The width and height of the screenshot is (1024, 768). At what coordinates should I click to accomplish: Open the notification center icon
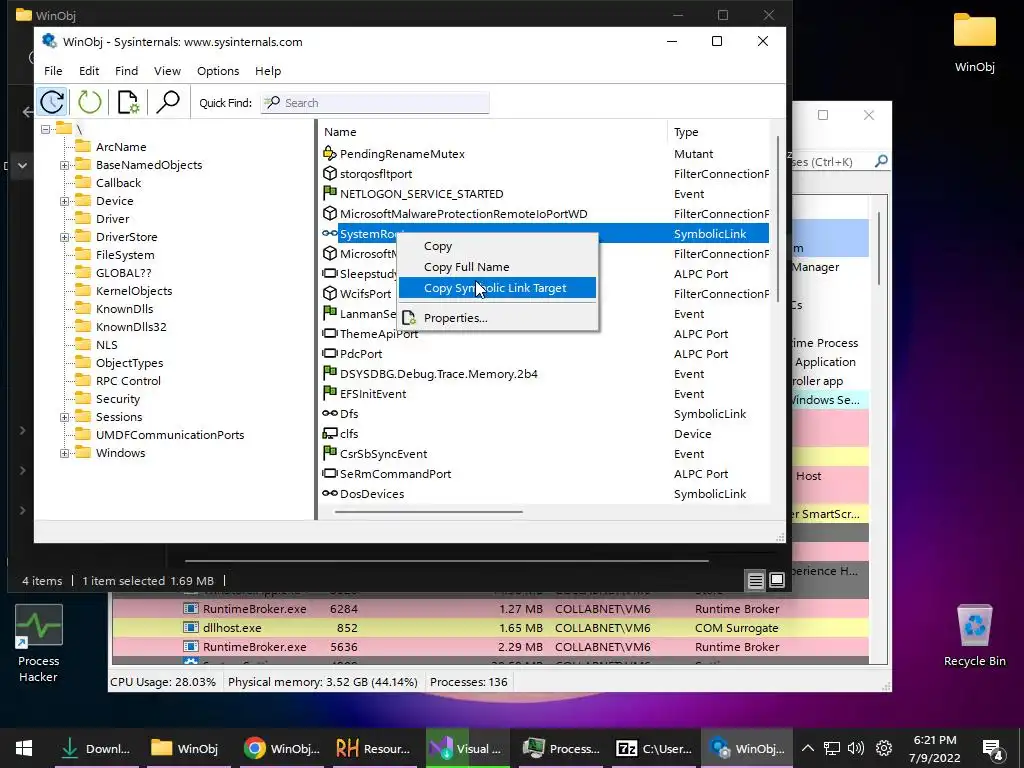point(993,749)
